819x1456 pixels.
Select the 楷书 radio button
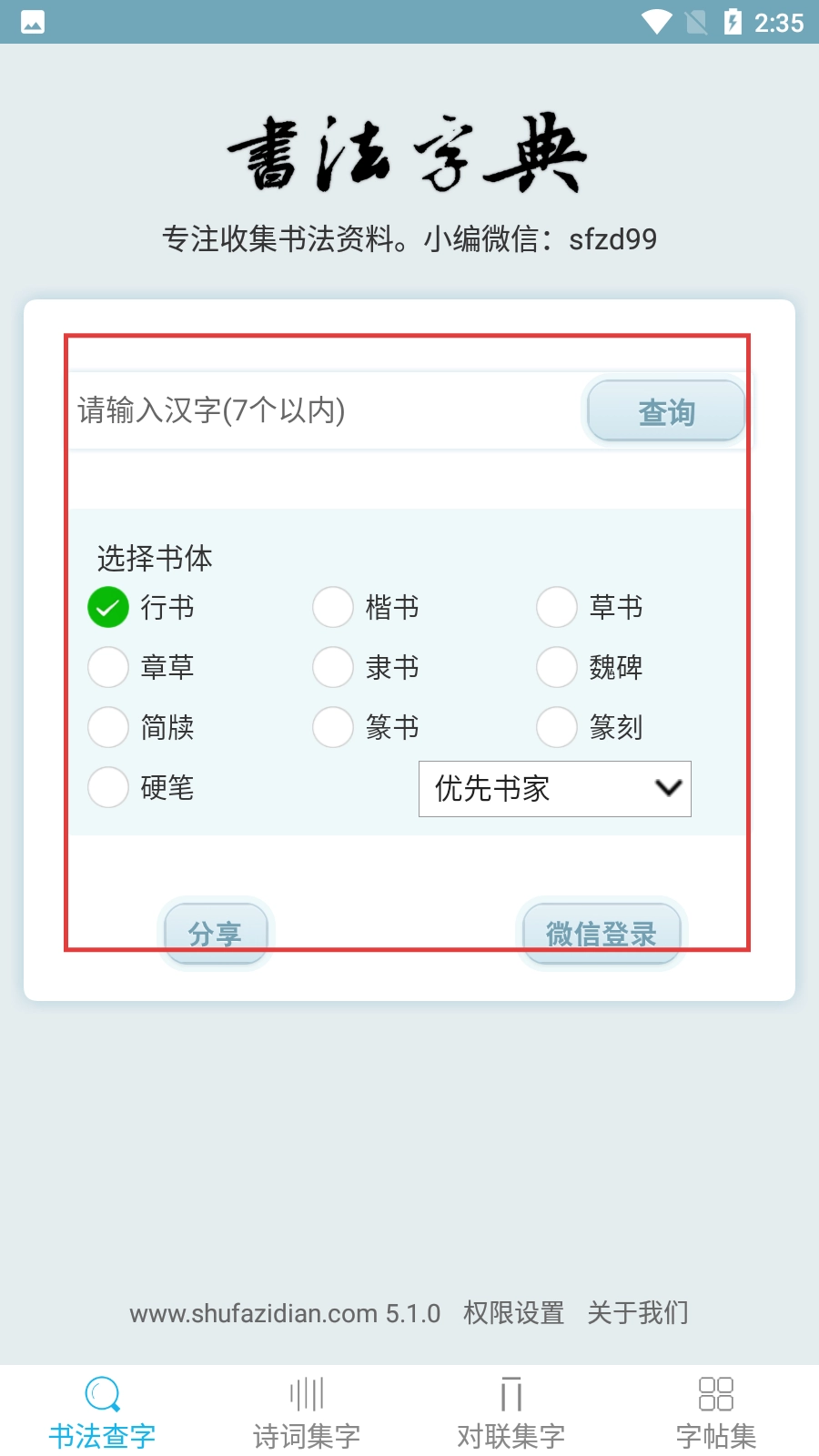[333, 607]
